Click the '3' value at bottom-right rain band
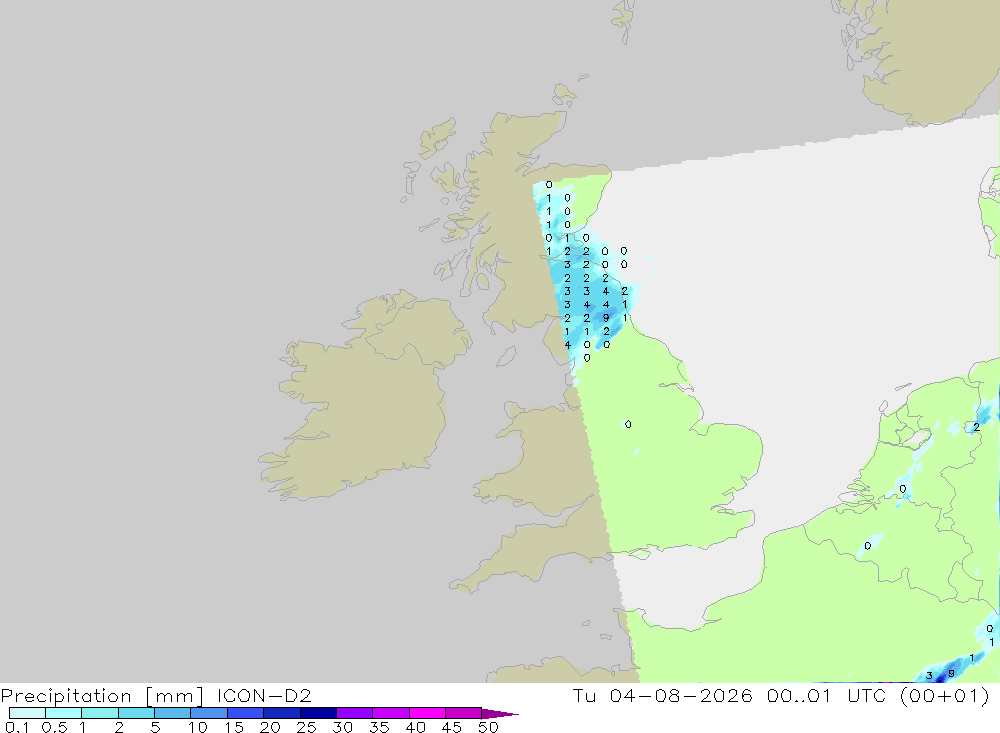The height and width of the screenshot is (733, 1000). [929, 676]
